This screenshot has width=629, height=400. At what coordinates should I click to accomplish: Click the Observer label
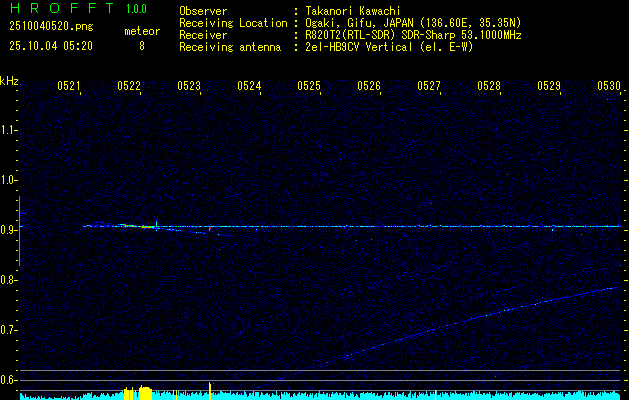[203, 11]
